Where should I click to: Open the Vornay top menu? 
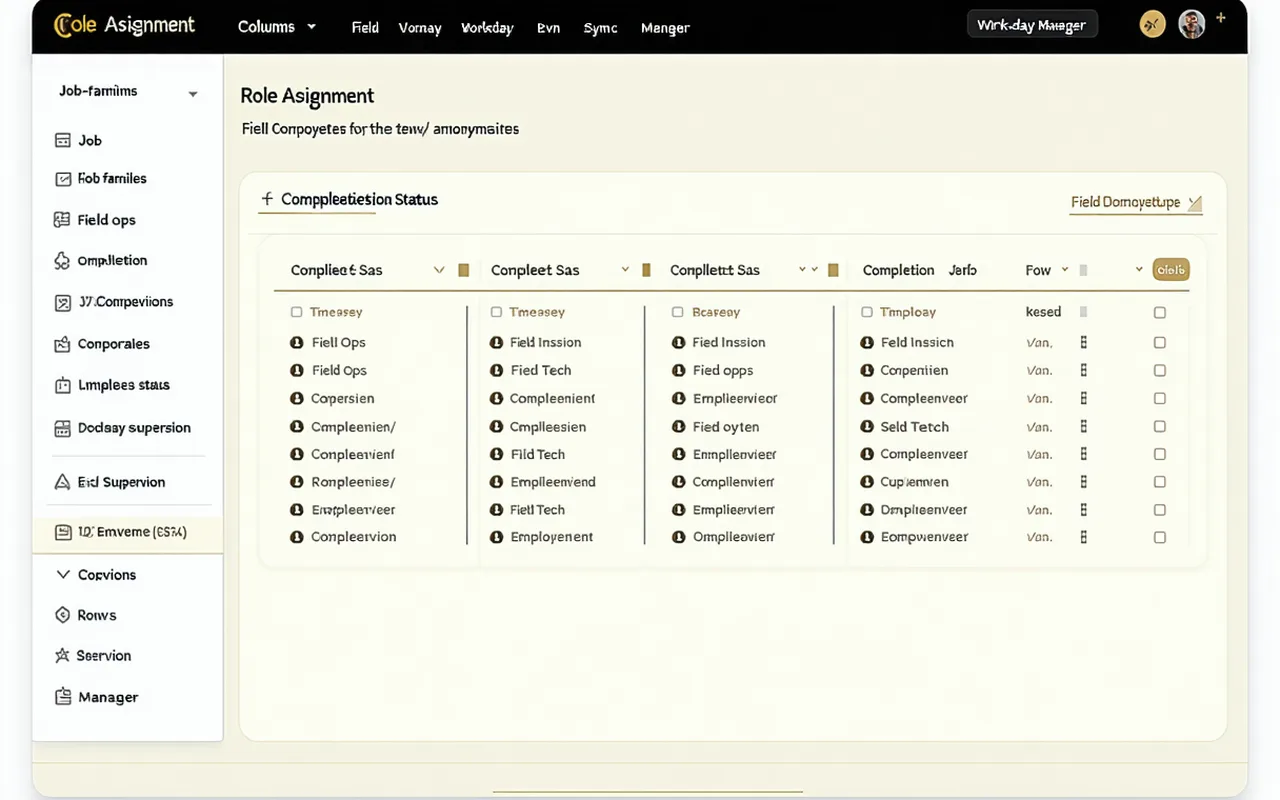coord(420,28)
